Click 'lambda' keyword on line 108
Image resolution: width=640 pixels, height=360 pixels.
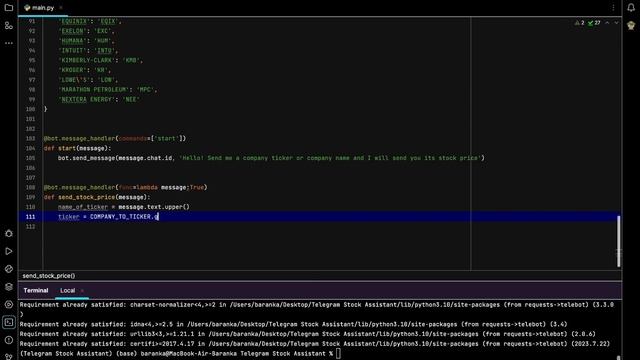click(147, 187)
